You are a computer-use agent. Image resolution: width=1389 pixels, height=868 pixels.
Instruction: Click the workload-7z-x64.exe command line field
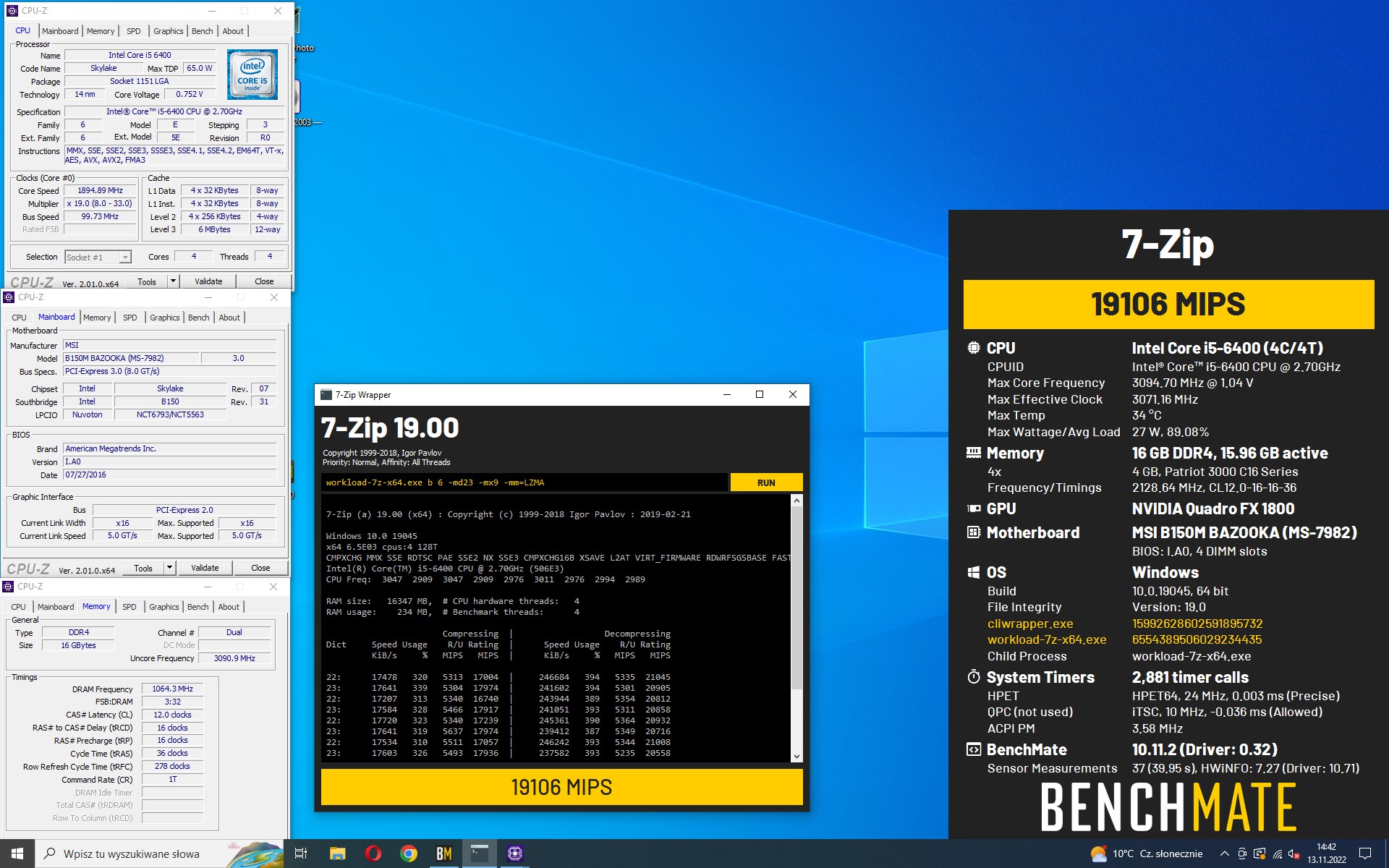pyautogui.click(x=524, y=482)
